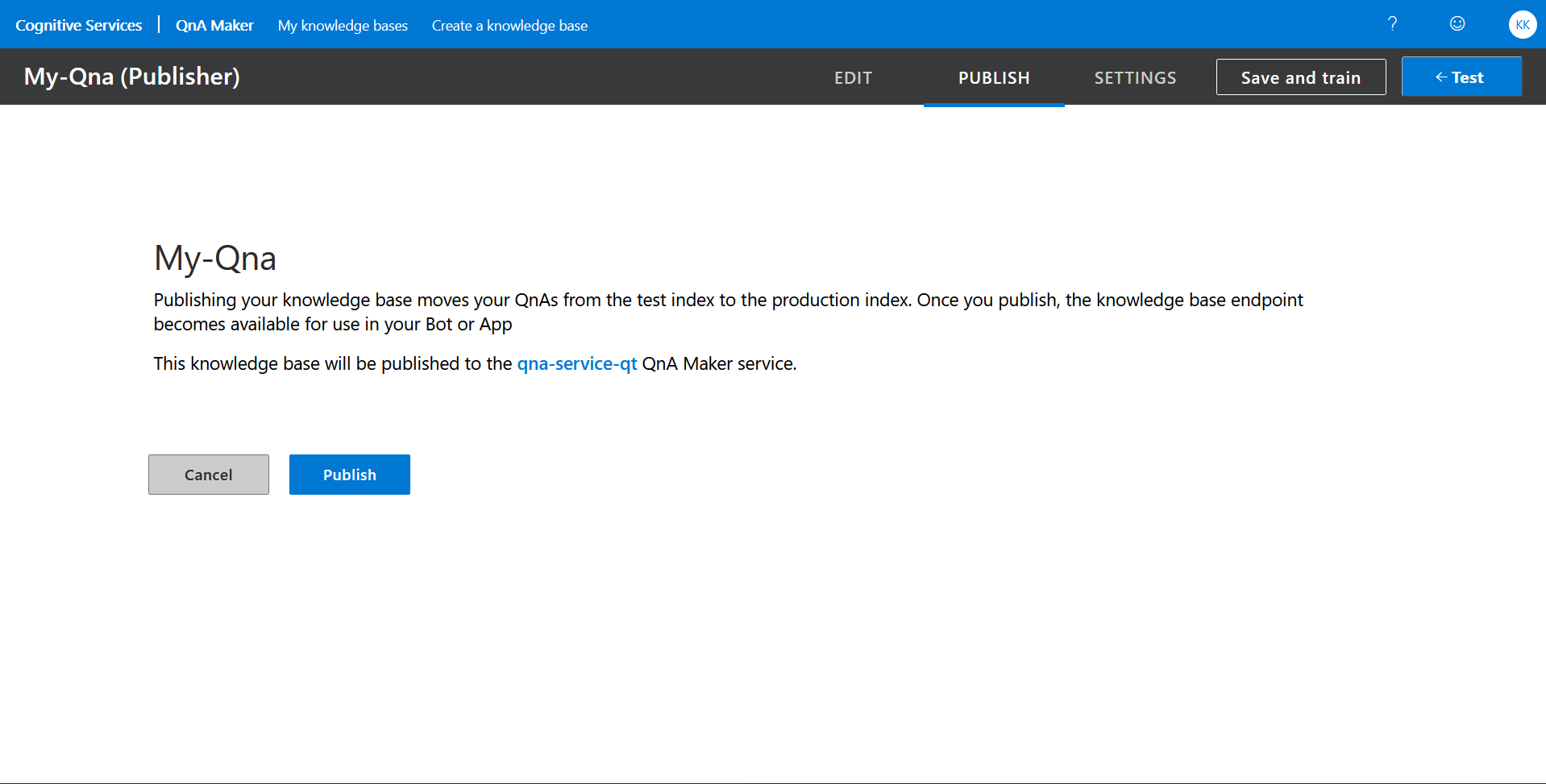Click the smiley feedback icon

point(1457,24)
